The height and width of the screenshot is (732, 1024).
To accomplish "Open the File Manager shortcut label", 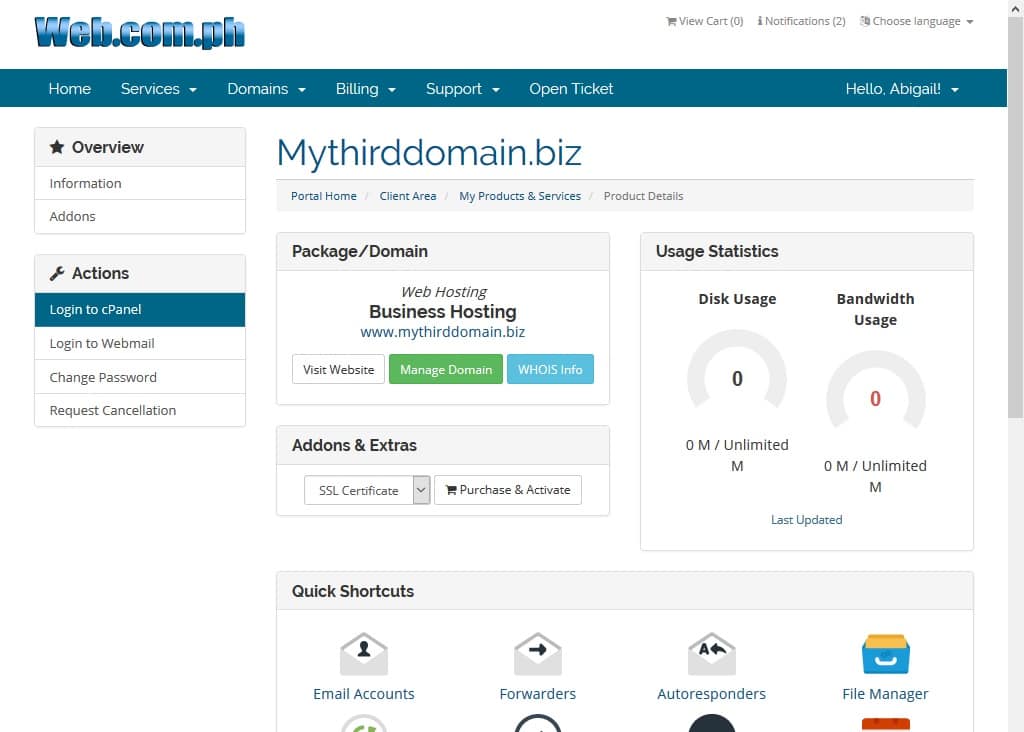I will click(x=886, y=693).
